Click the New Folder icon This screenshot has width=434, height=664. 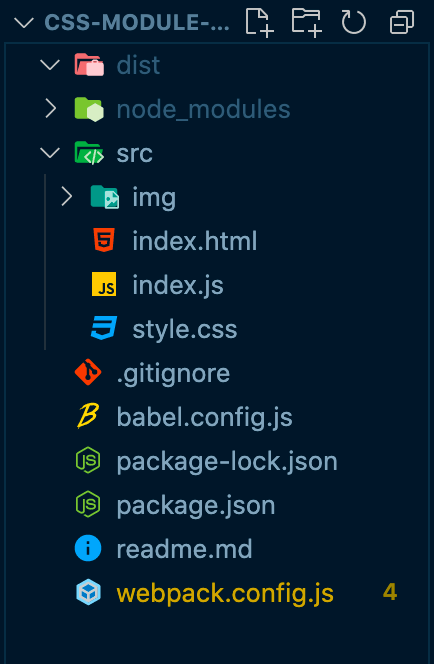307,22
